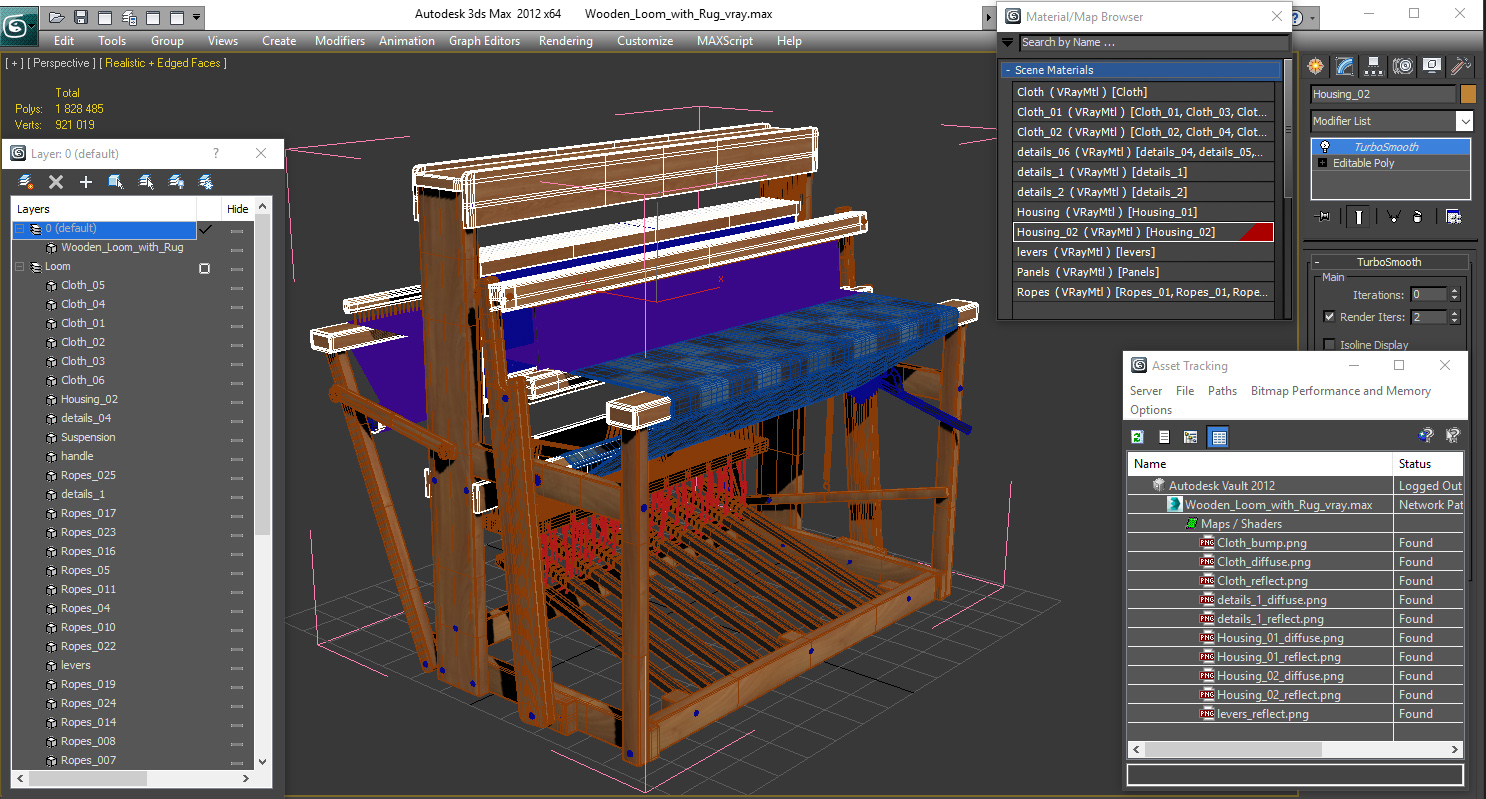The height and width of the screenshot is (799, 1486).
Task: Click Highlight Selected Objects' Layers icon
Action: coord(146,182)
